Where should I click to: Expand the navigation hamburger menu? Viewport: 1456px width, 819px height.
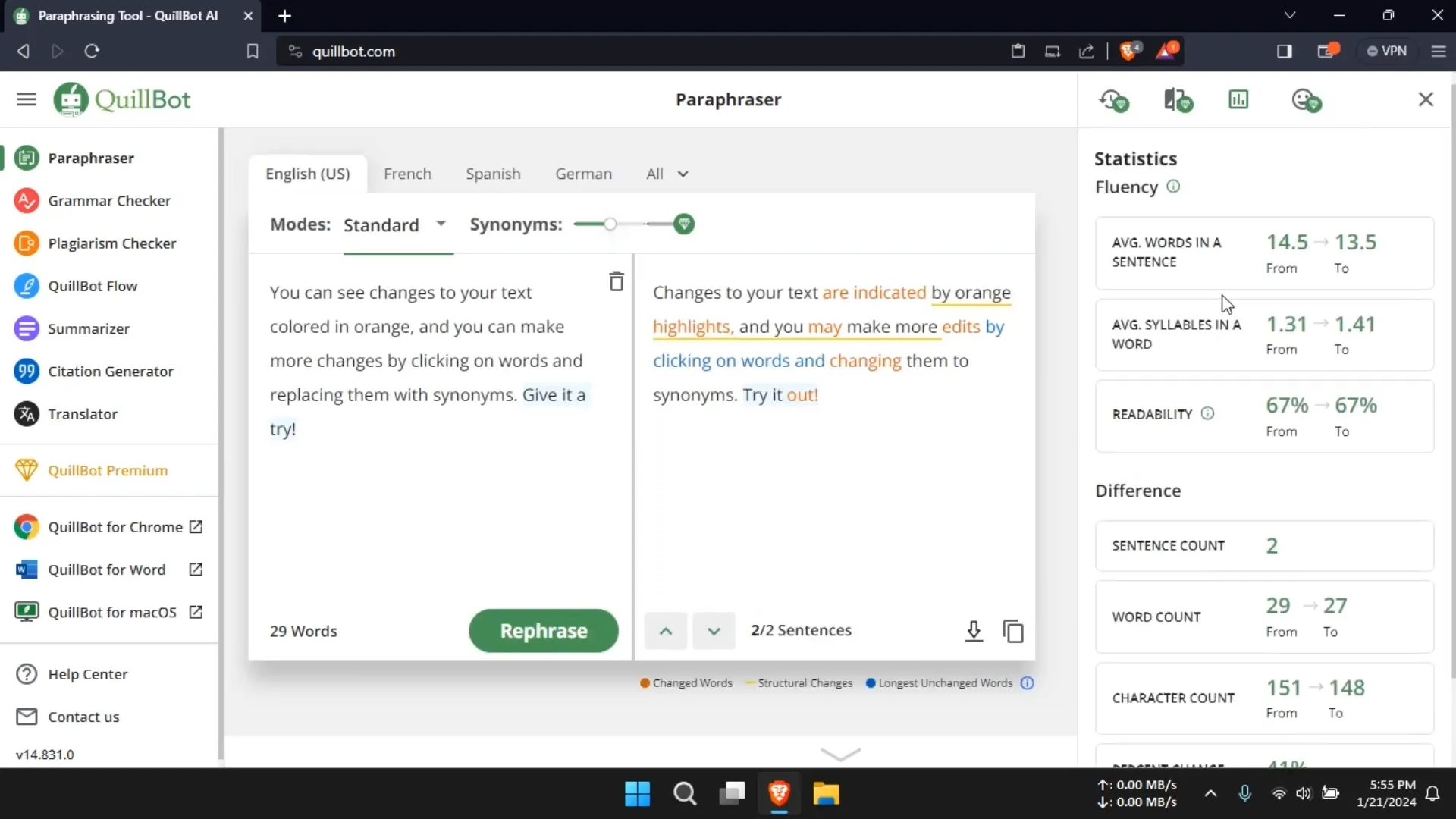[x=27, y=99]
